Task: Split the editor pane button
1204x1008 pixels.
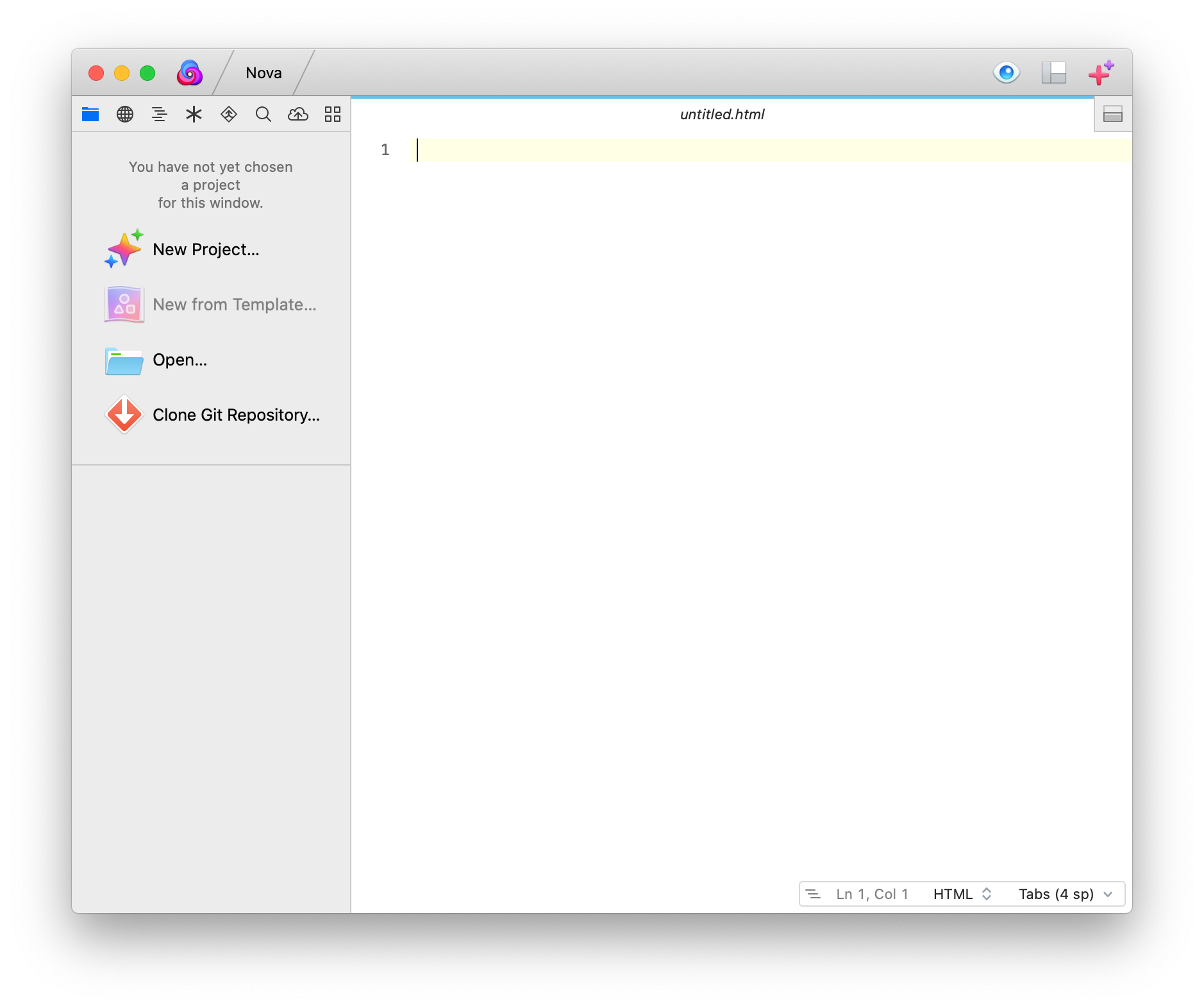Action: coord(1112,114)
